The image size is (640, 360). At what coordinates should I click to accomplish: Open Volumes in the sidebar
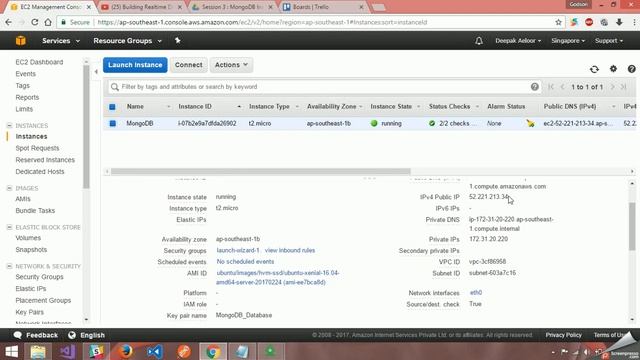tap(28, 238)
